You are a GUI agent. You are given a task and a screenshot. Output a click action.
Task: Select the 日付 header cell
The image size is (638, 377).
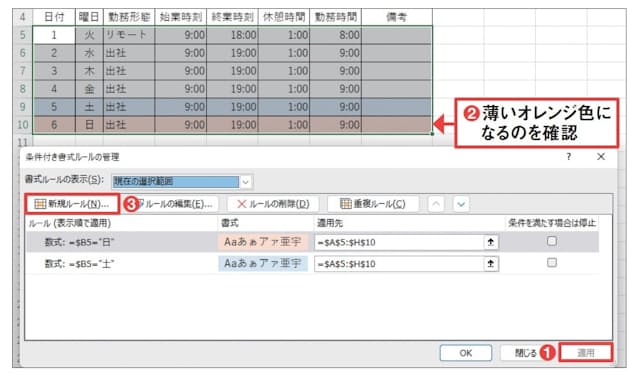(54, 17)
